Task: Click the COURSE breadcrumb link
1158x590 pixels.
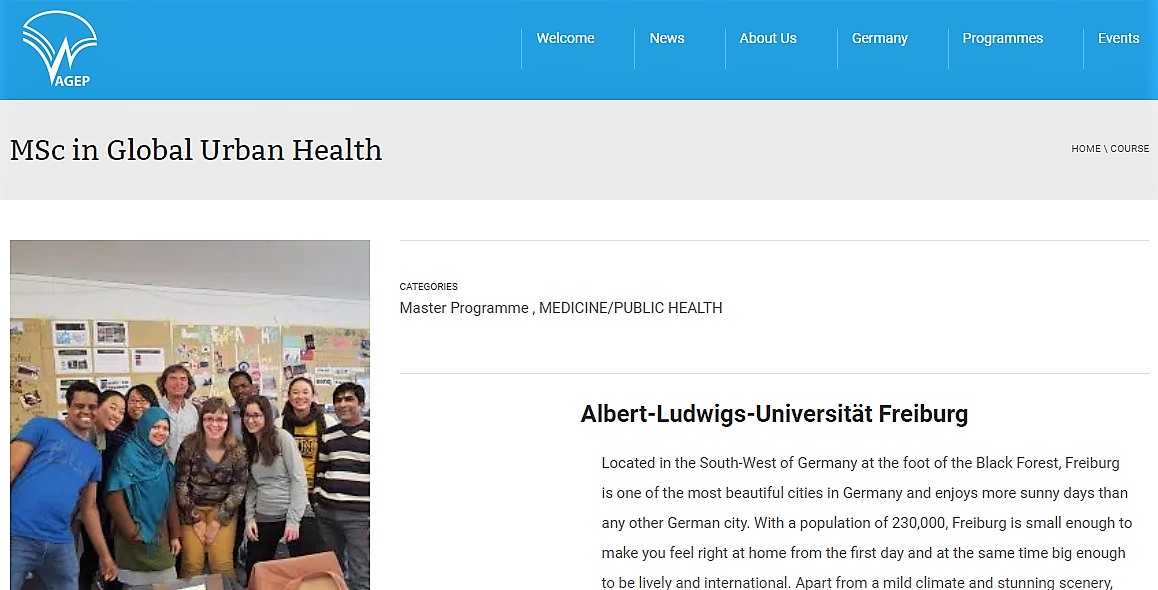Action: (x=1130, y=148)
